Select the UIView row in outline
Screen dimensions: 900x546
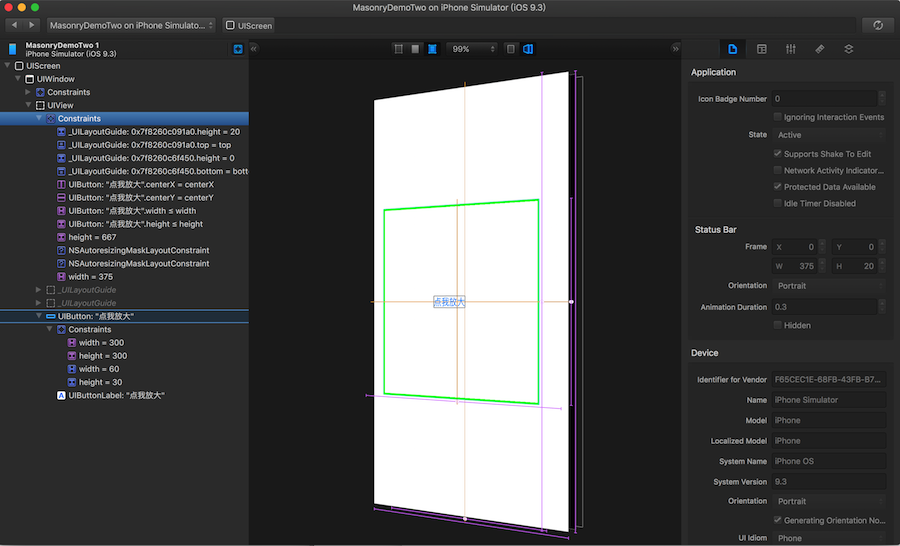124,105
